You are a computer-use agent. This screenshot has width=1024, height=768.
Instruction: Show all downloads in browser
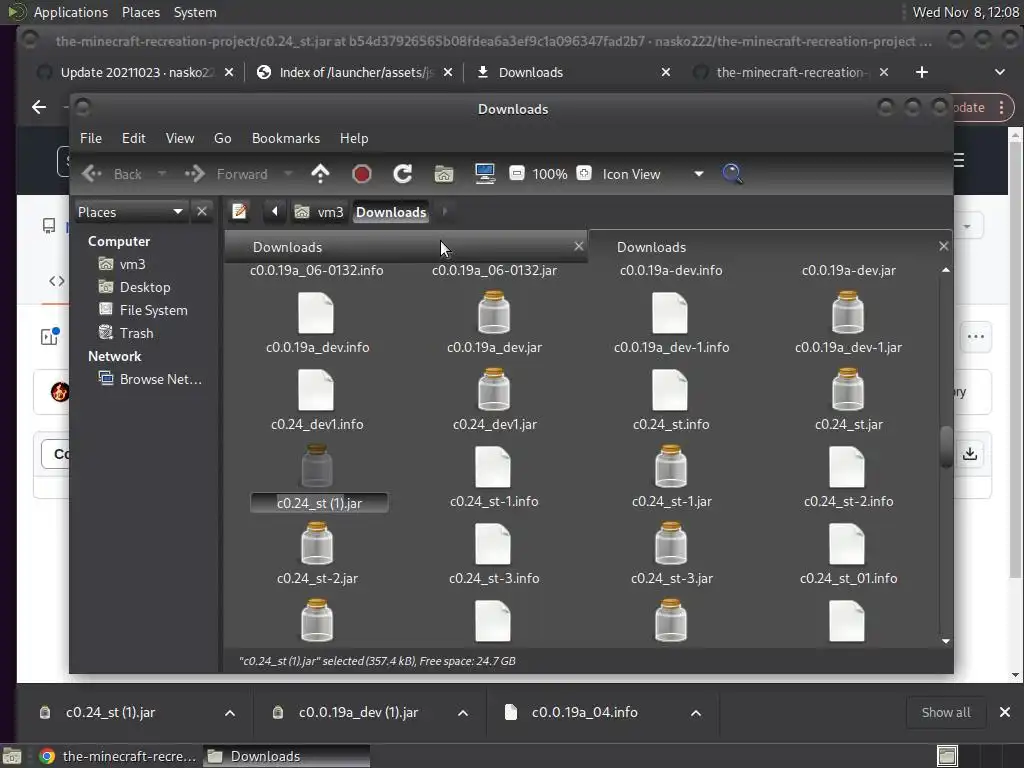coord(946,712)
